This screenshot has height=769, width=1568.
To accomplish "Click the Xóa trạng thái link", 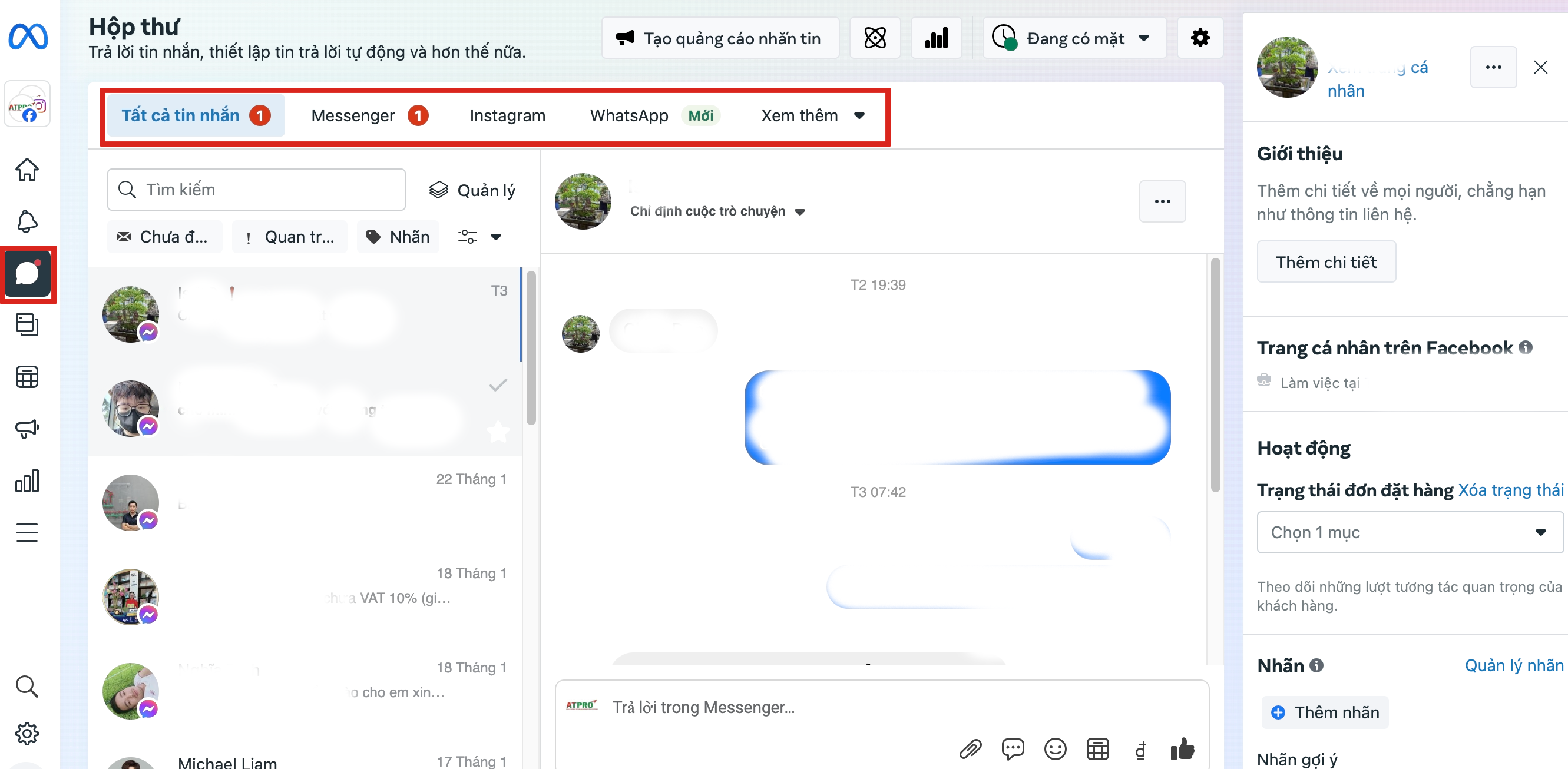I will click(x=1510, y=490).
